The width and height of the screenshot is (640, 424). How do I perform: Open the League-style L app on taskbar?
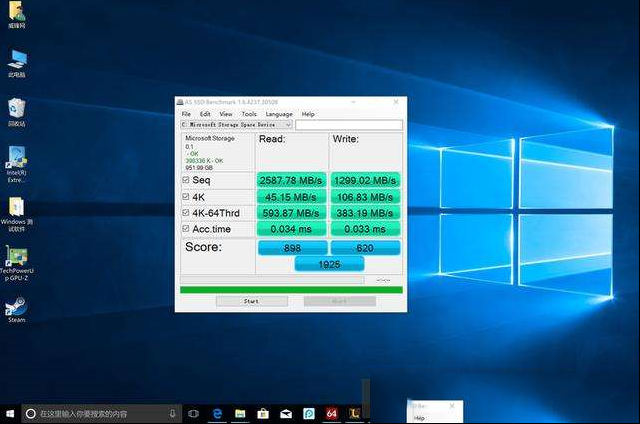click(x=354, y=414)
